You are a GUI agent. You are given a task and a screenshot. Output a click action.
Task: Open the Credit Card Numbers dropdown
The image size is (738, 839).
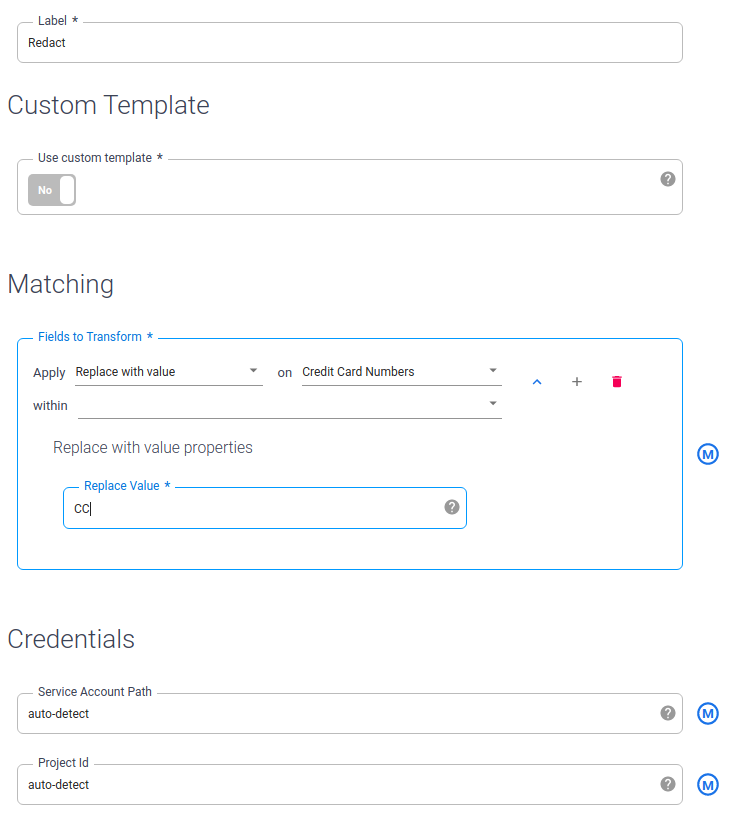coord(400,372)
